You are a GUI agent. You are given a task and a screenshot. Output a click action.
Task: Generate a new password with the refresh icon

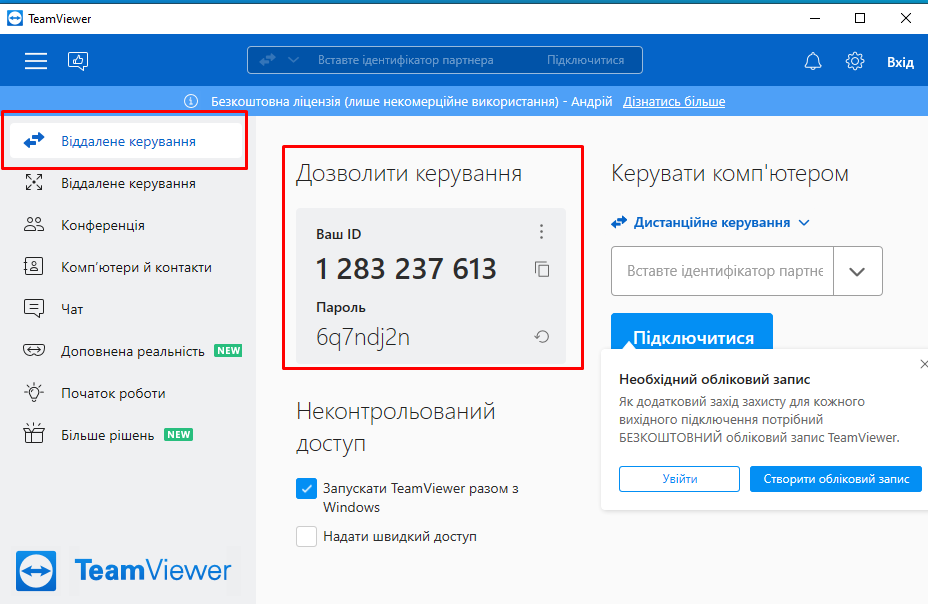[x=541, y=337]
